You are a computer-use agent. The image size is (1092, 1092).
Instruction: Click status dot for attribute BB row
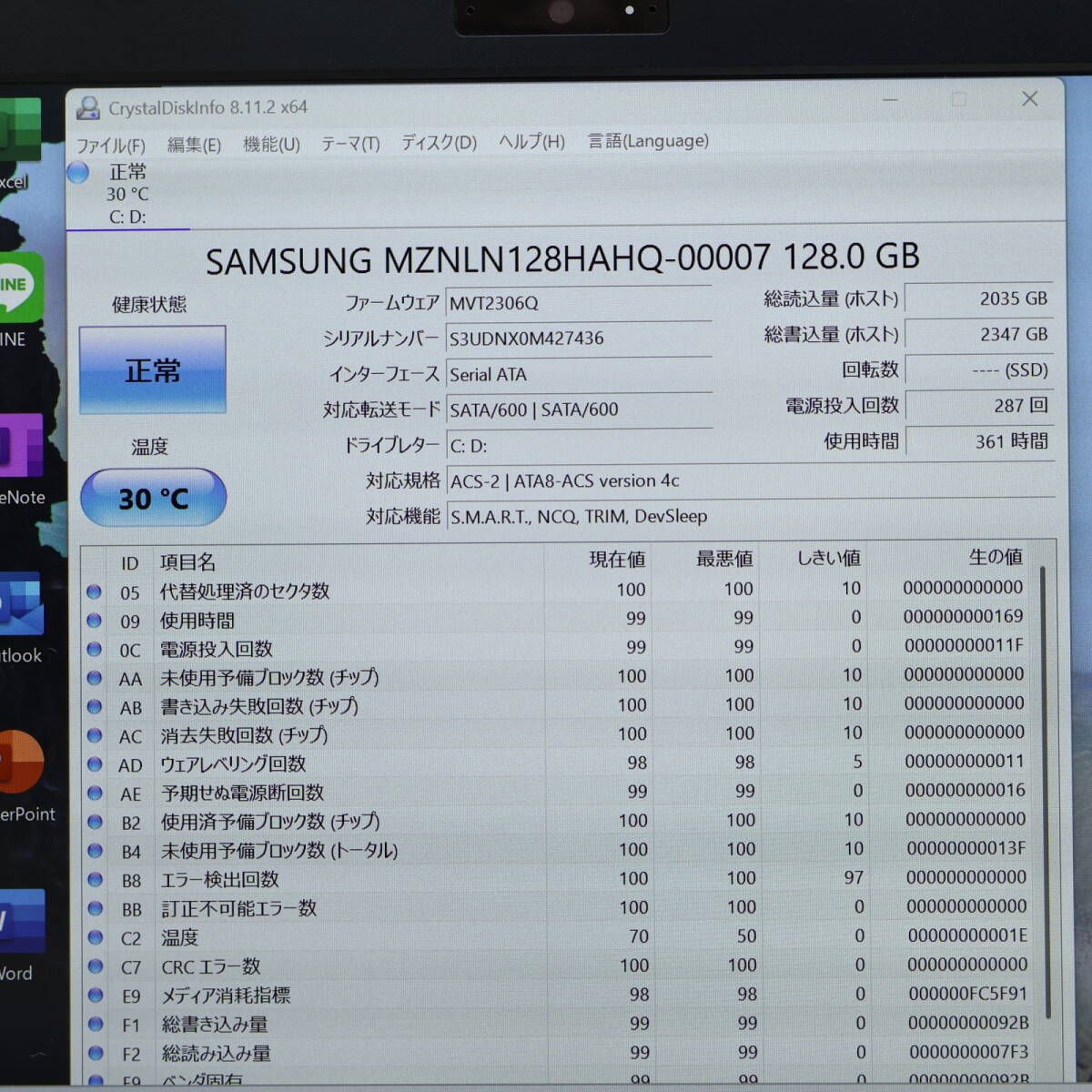(x=95, y=908)
